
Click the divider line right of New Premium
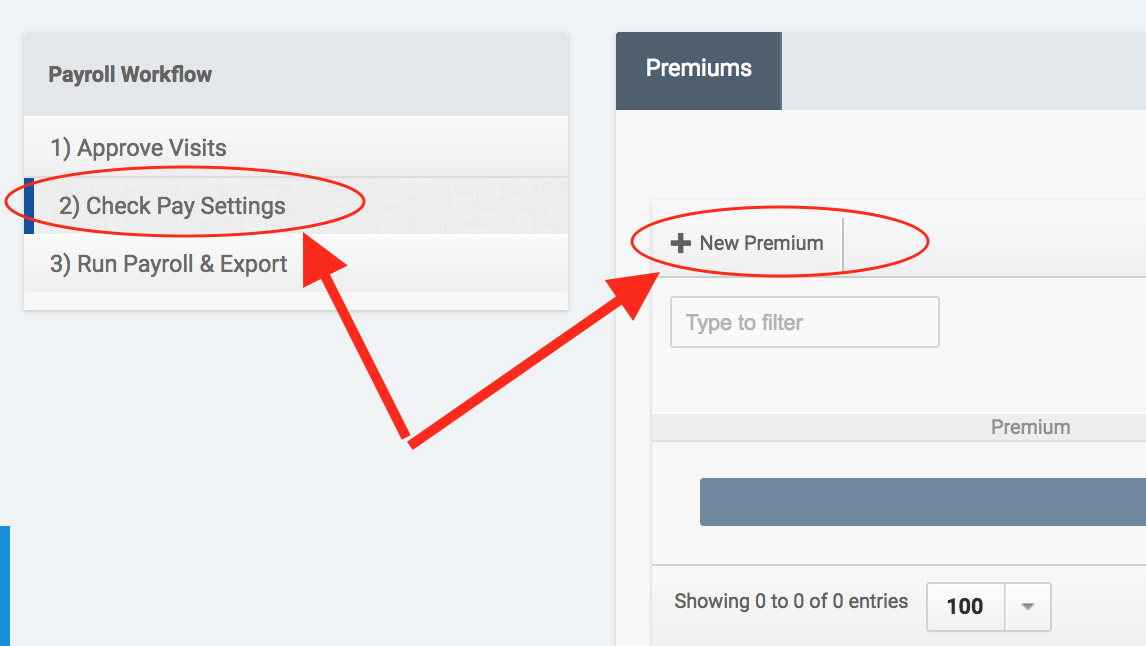tap(843, 244)
